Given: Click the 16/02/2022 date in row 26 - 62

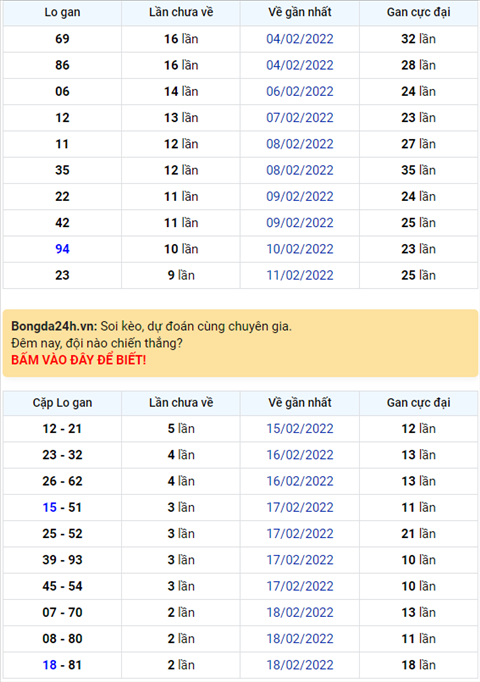Looking at the screenshot, I should point(300,481).
